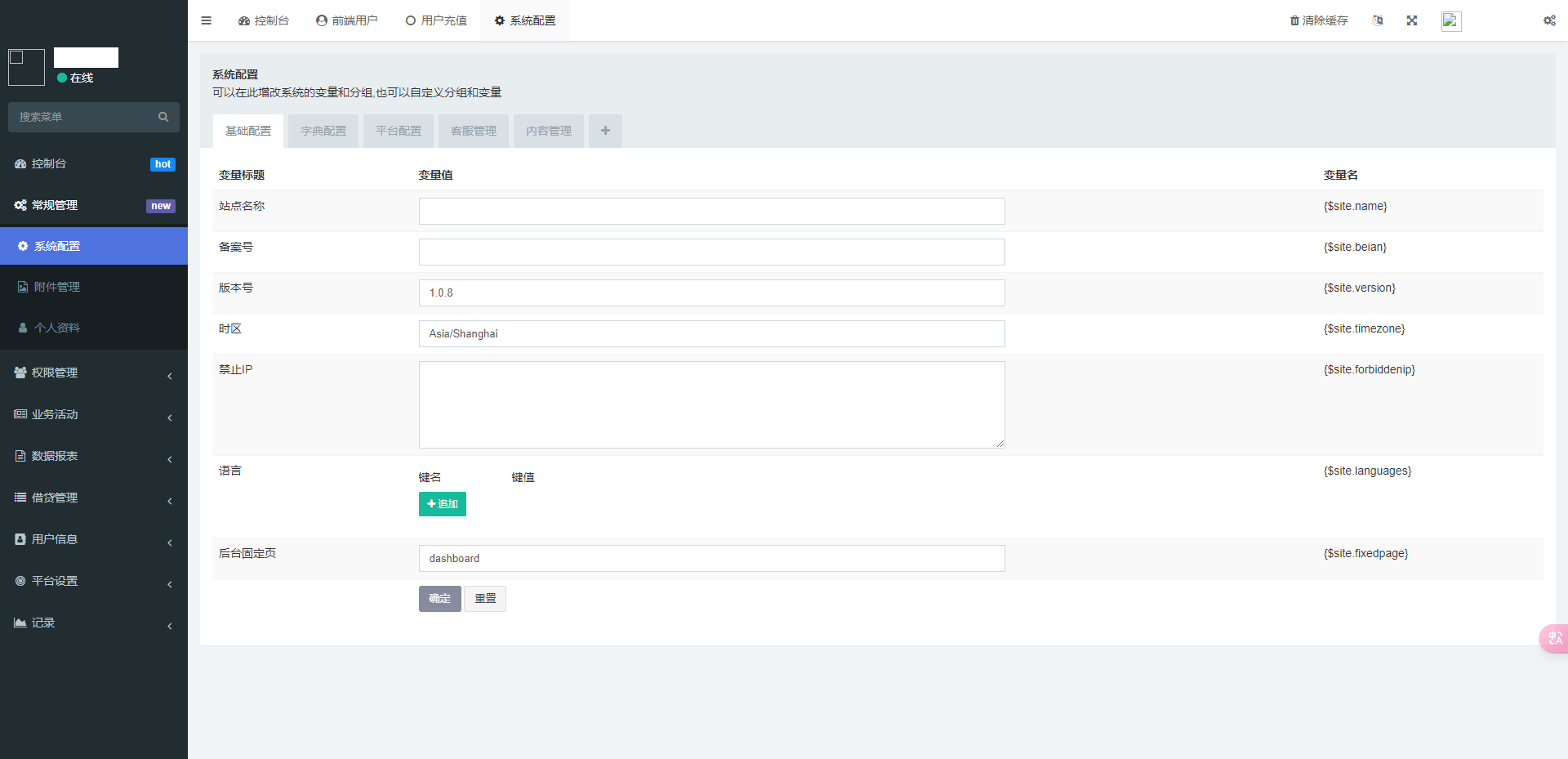The width and height of the screenshot is (1568, 759).
Task: Open the settings gears icon at top right
Action: (1549, 20)
